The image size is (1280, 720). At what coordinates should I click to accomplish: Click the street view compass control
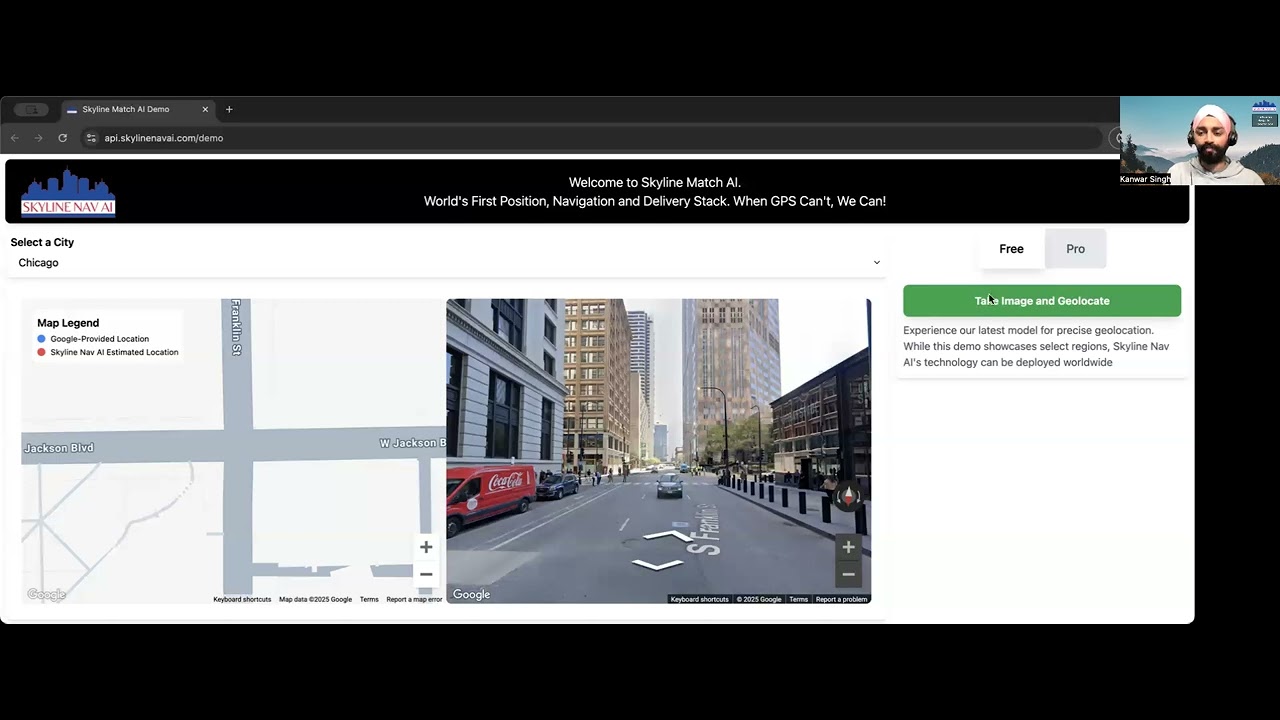pyautogui.click(x=848, y=496)
